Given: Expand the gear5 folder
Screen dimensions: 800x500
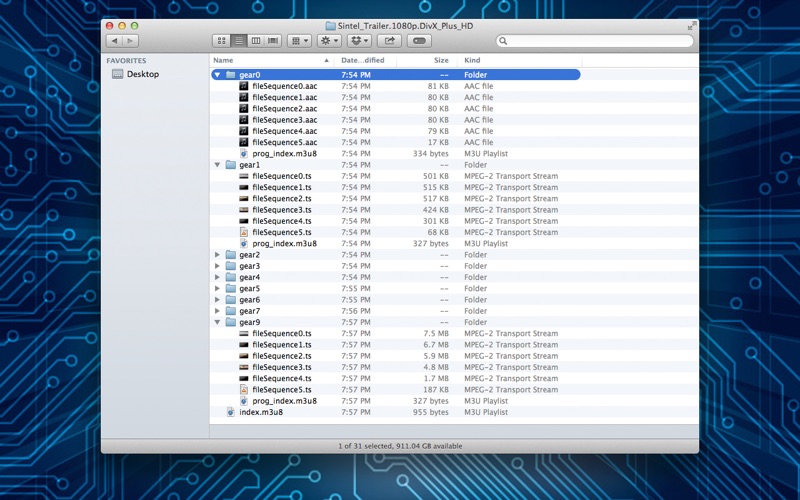Looking at the screenshot, I should [217, 289].
